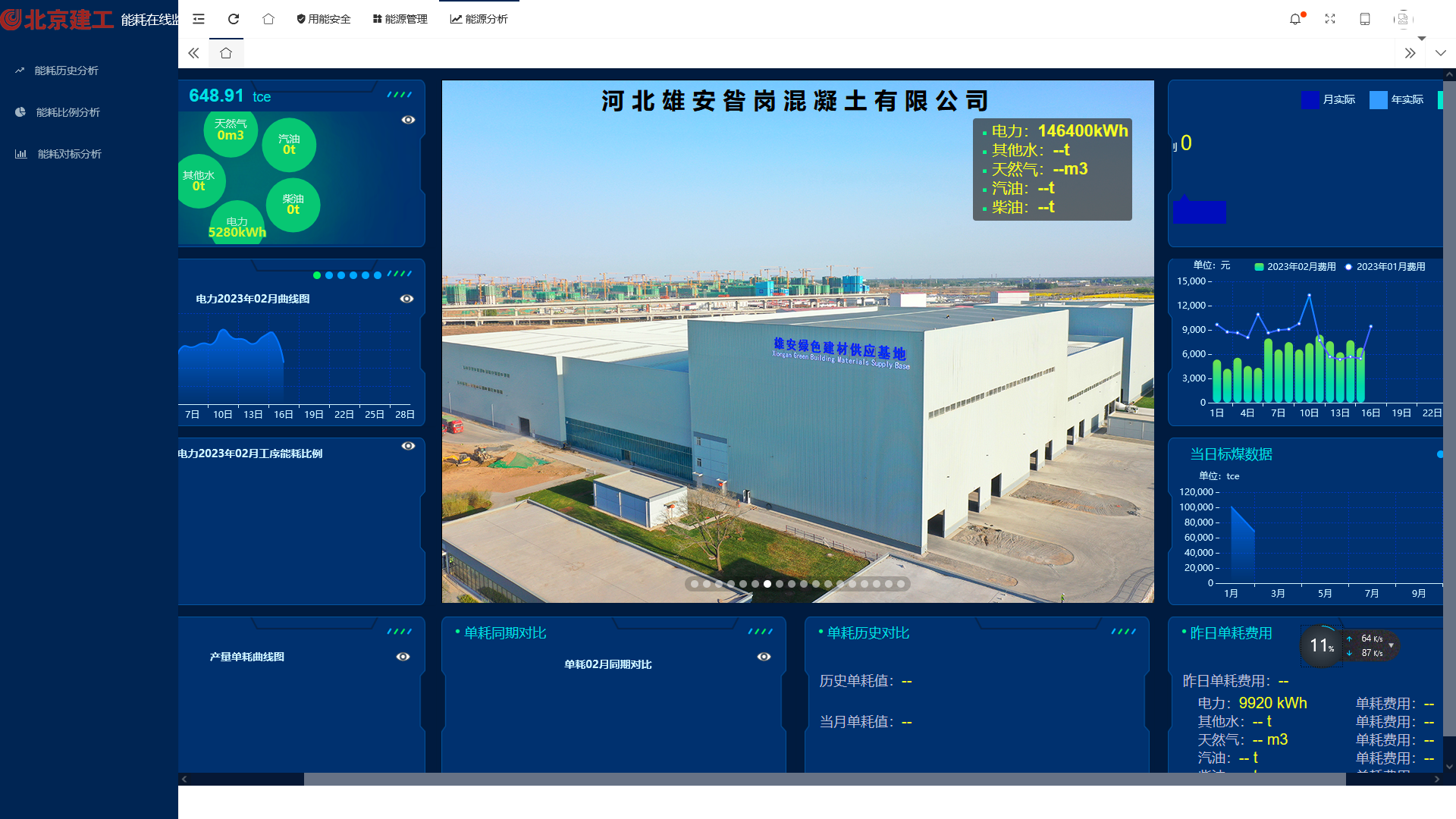Image resolution: width=1456 pixels, height=819 pixels.
Task: Open the home icon in top toolbar
Action: pyautogui.click(x=268, y=19)
